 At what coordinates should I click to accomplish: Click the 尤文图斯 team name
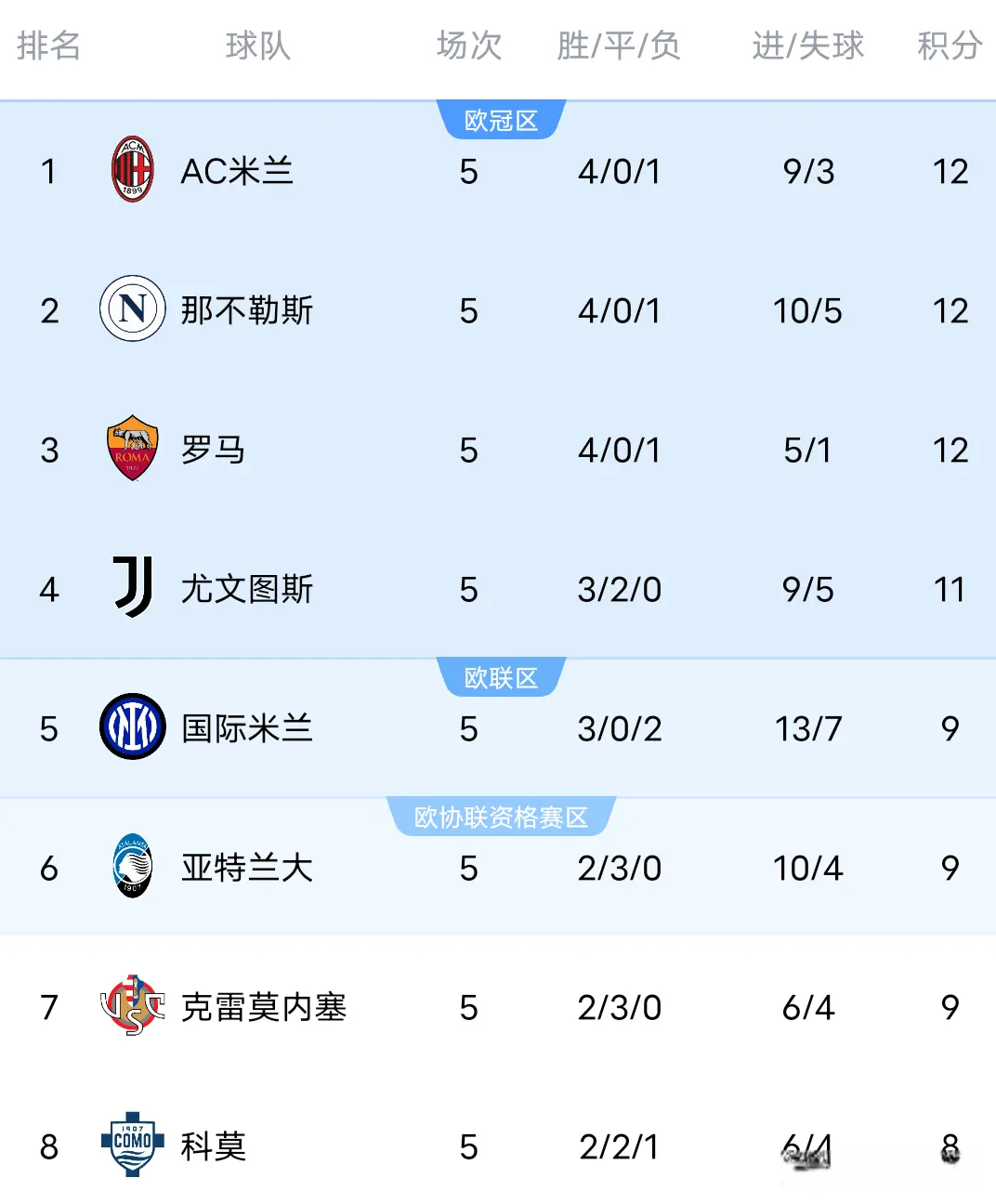tap(246, 589)
